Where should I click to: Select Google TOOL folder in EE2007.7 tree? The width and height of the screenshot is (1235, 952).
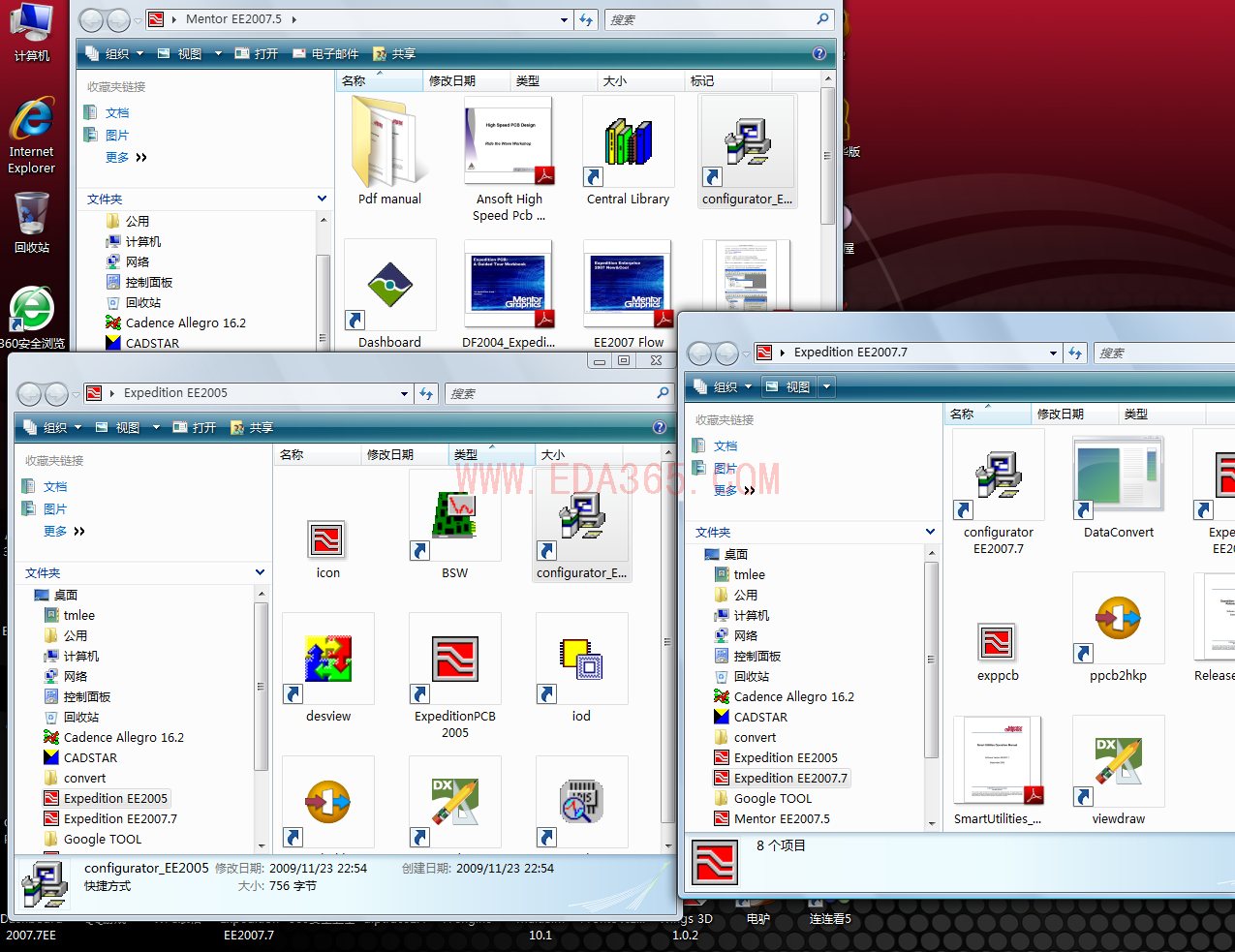point(772,799)
